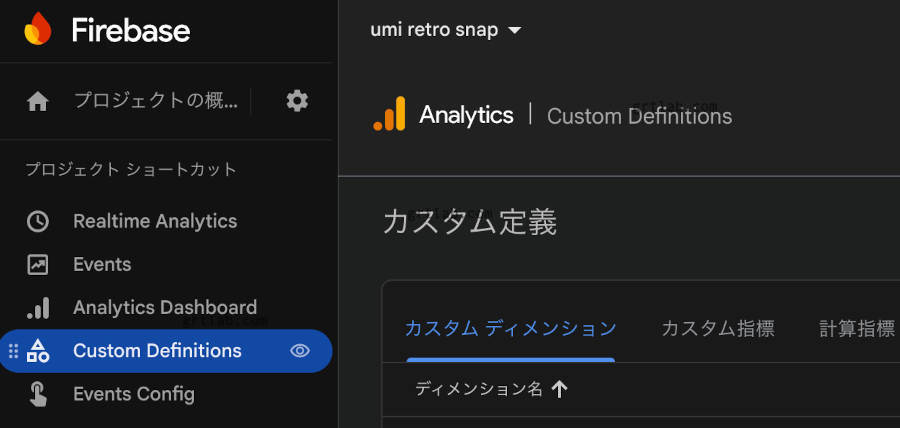Sort by dimension name arrow
Image resolution: width=900 pixels, height=428 pixels.
point(560,390)
